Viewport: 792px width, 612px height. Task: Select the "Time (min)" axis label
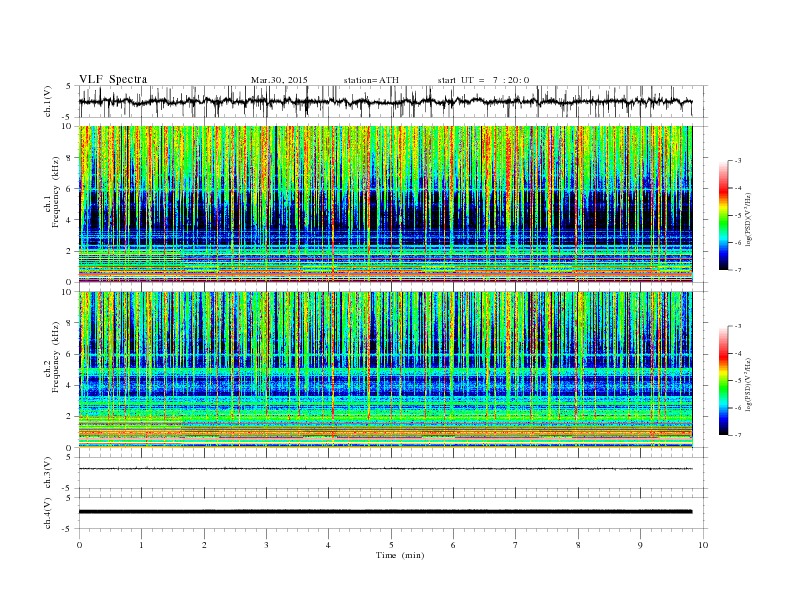[400, 555]
